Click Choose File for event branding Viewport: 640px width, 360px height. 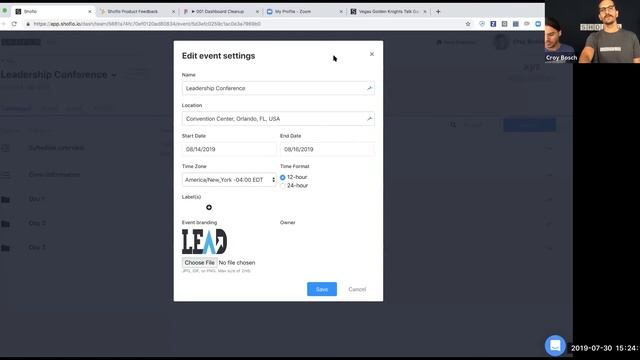click(x=200, y=262)
